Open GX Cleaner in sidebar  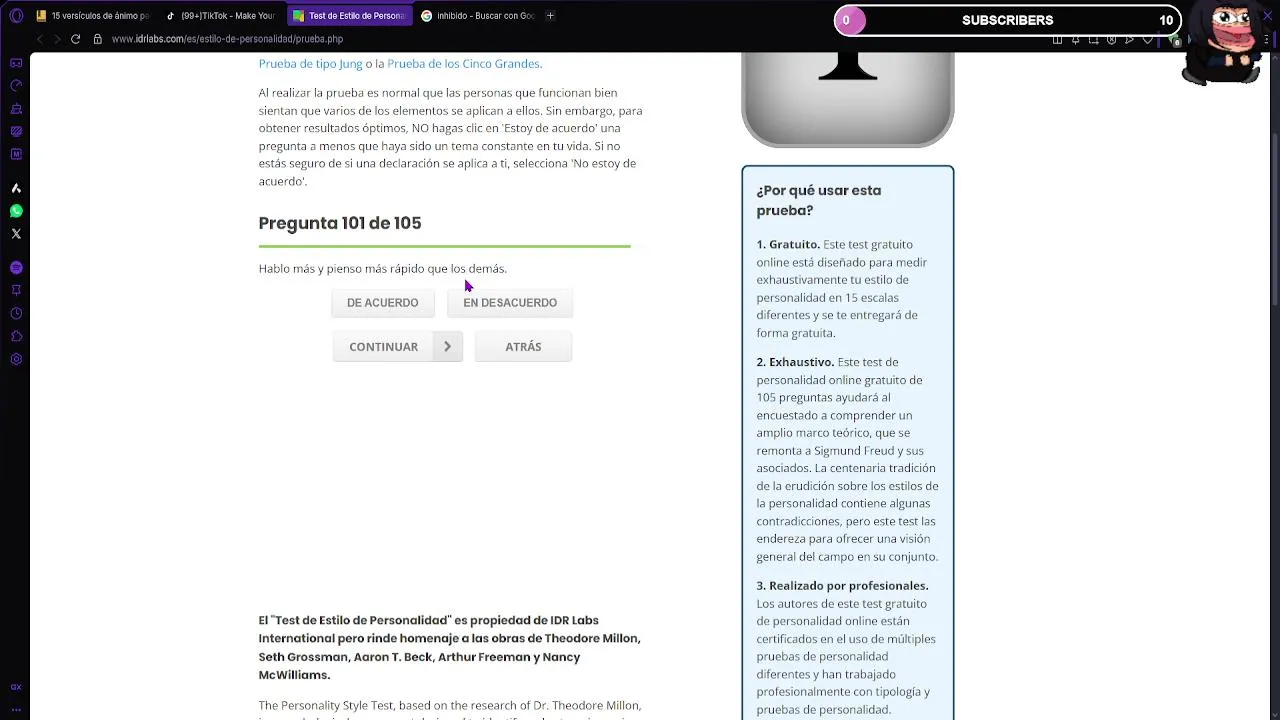16,109
